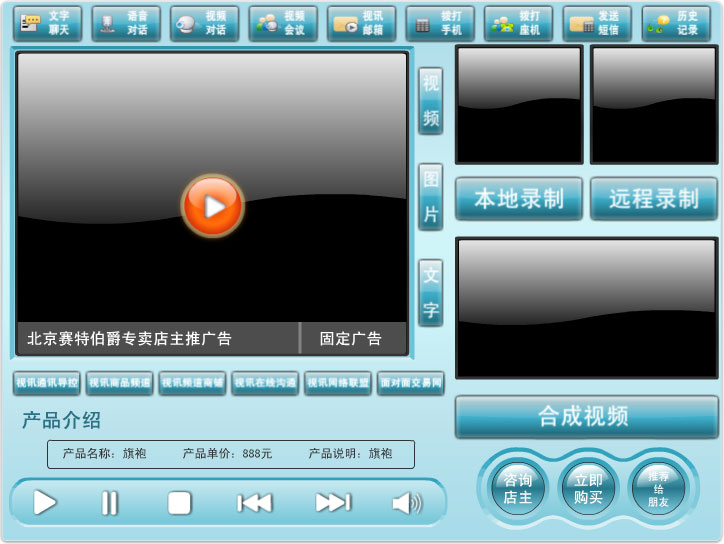The image size is (724, 544).
Task: Click the 合成视频 compose video button
Action: (x=586, y=417)
